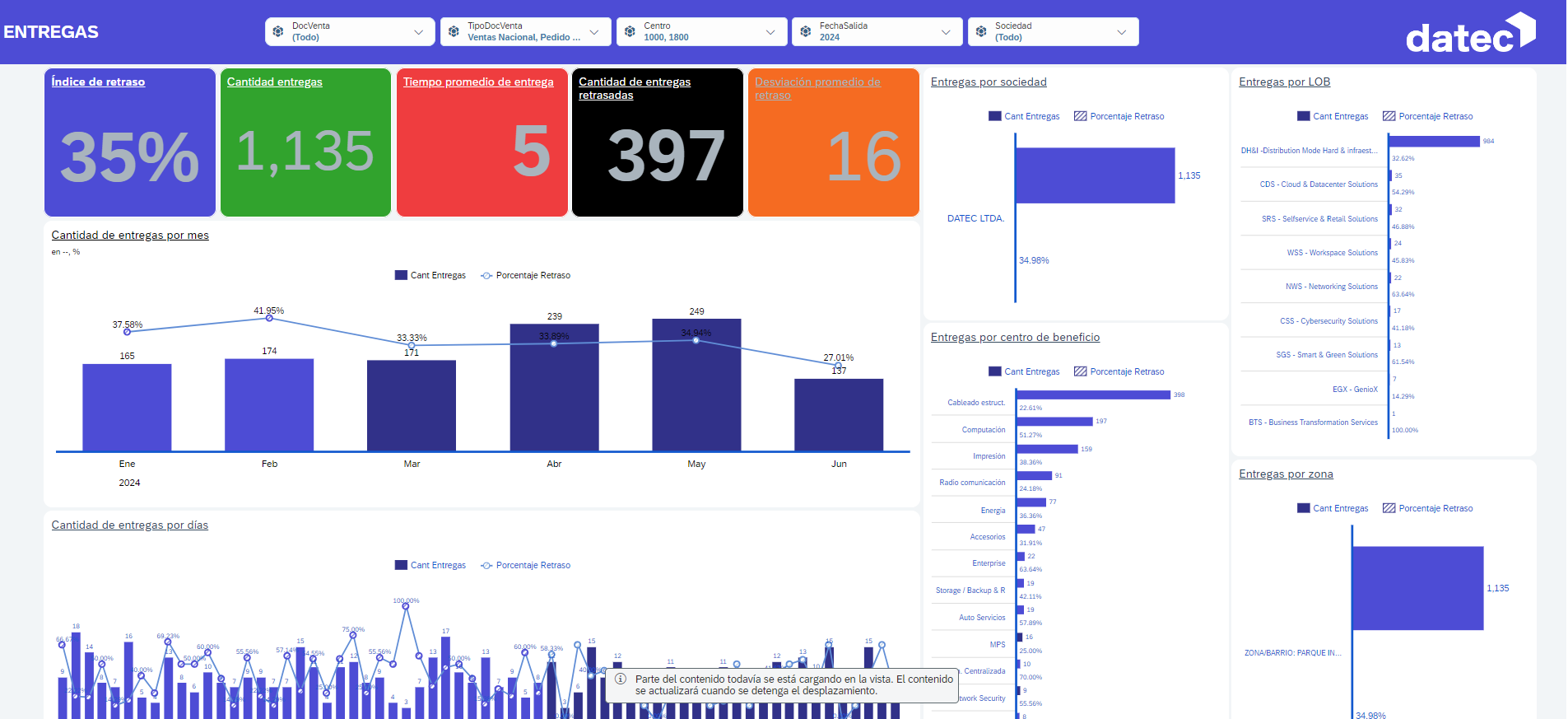
Task: Select the Jun bar with 137 deliveries
Action: click(839, 415)
